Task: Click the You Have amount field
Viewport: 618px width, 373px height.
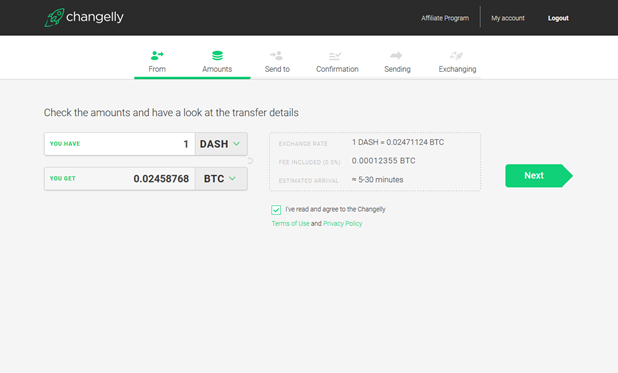Action: point(119,144)
